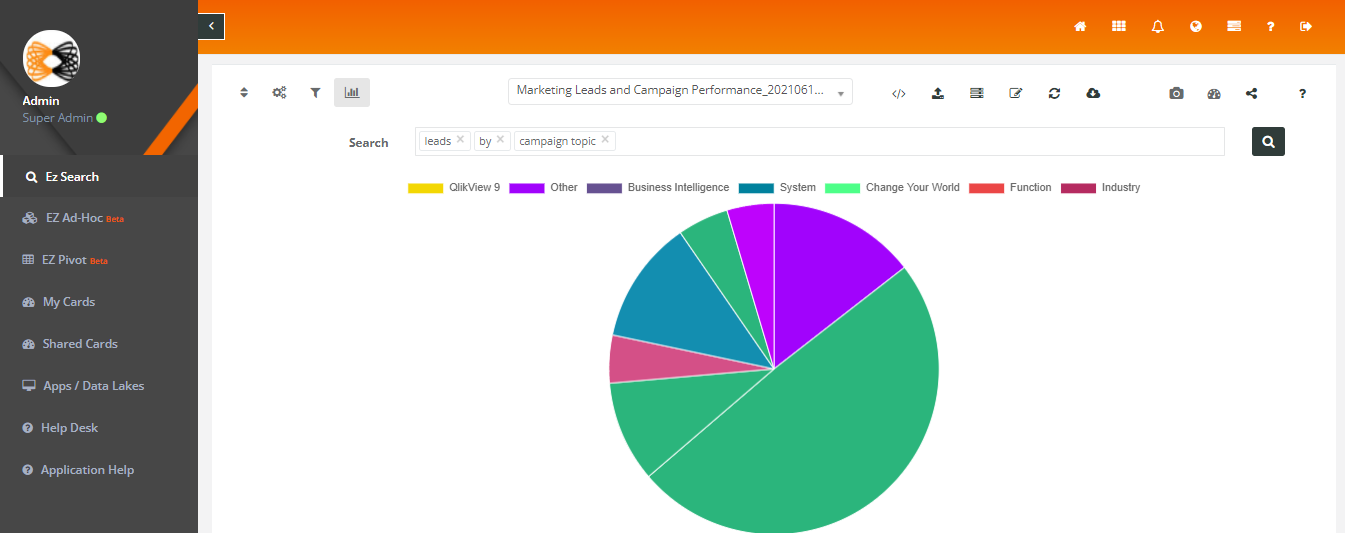
Task: Click the cloud download icon
Action: [1093, 93]
